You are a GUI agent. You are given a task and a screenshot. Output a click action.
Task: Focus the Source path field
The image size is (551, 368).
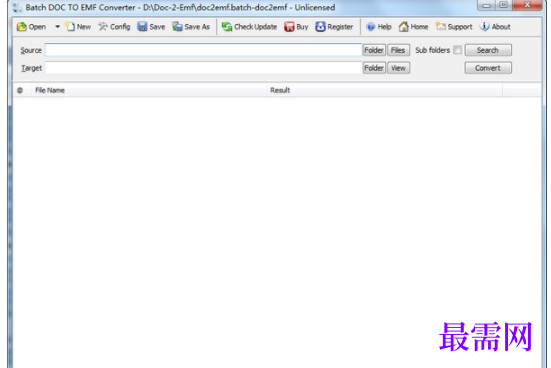tap(203, 50)
